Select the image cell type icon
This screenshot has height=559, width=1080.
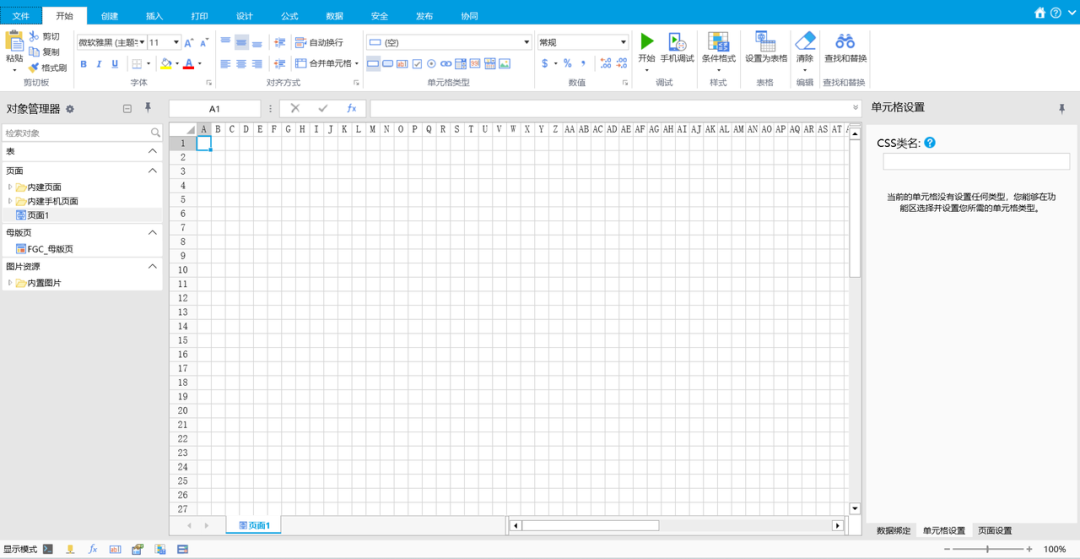tap(504, 64)
